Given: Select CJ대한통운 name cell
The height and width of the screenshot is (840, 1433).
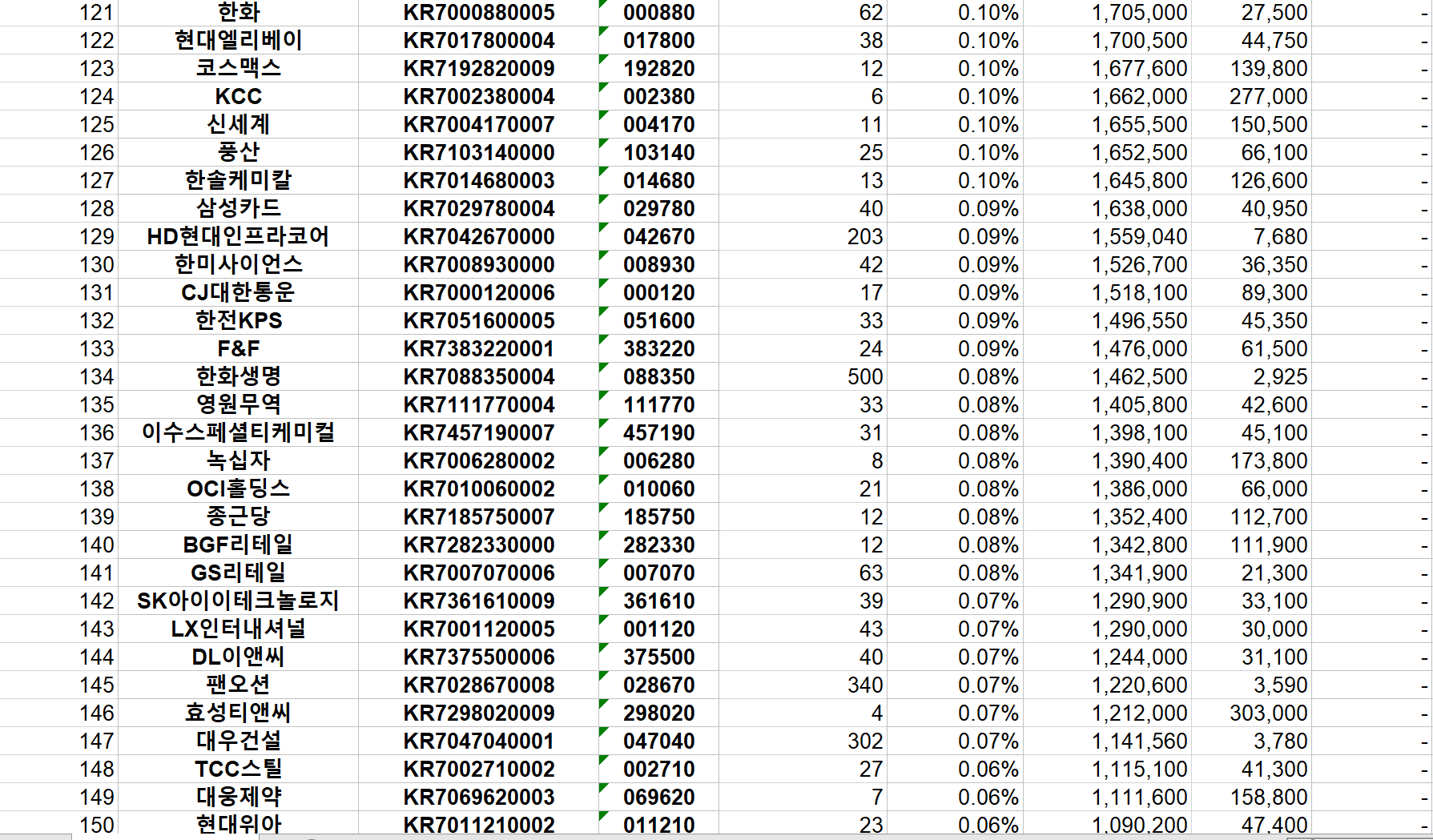Looking at the screenshot, I should [x=239, y=293].
